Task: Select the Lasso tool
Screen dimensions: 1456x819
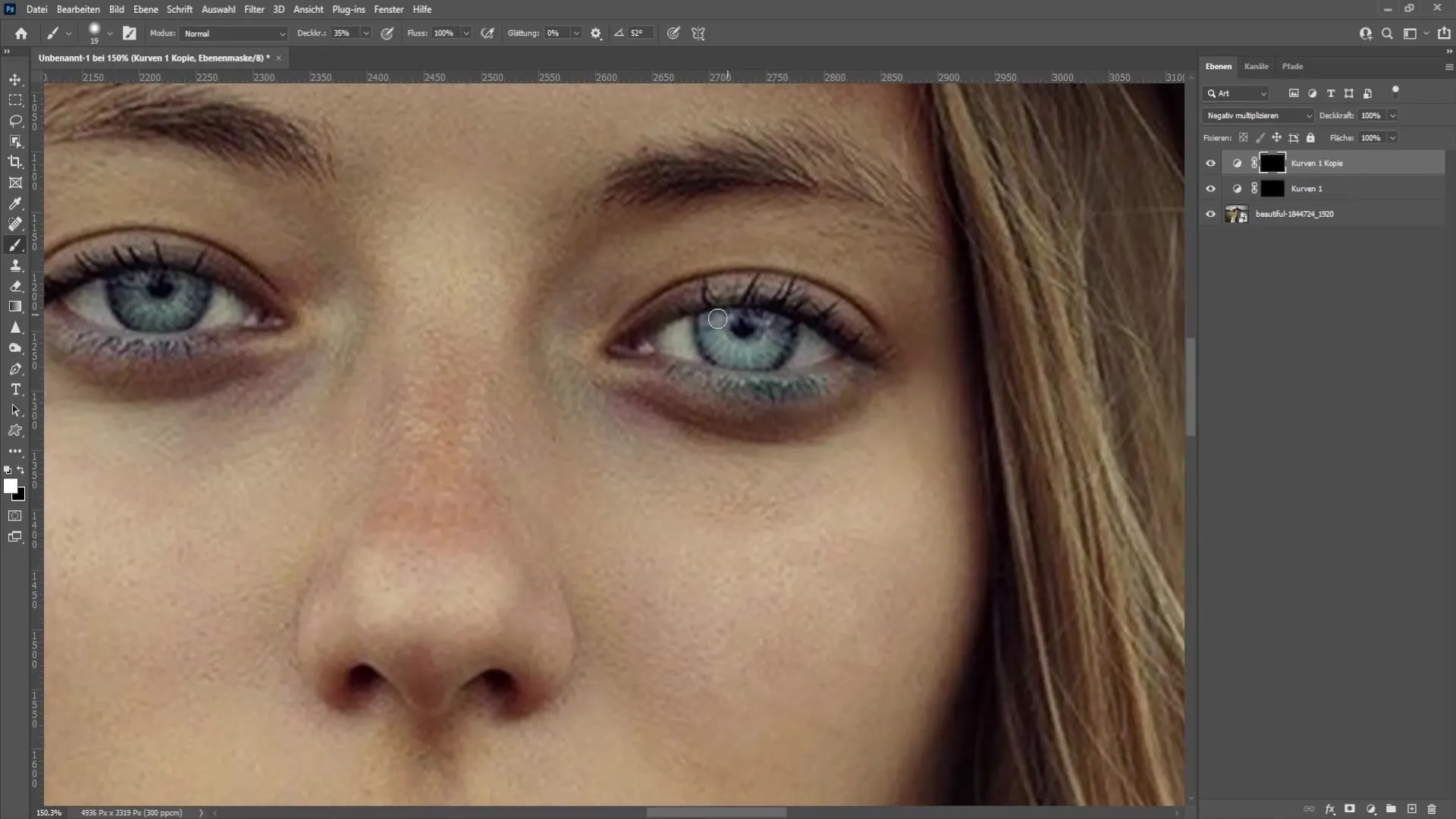Action: pos(15,121)
